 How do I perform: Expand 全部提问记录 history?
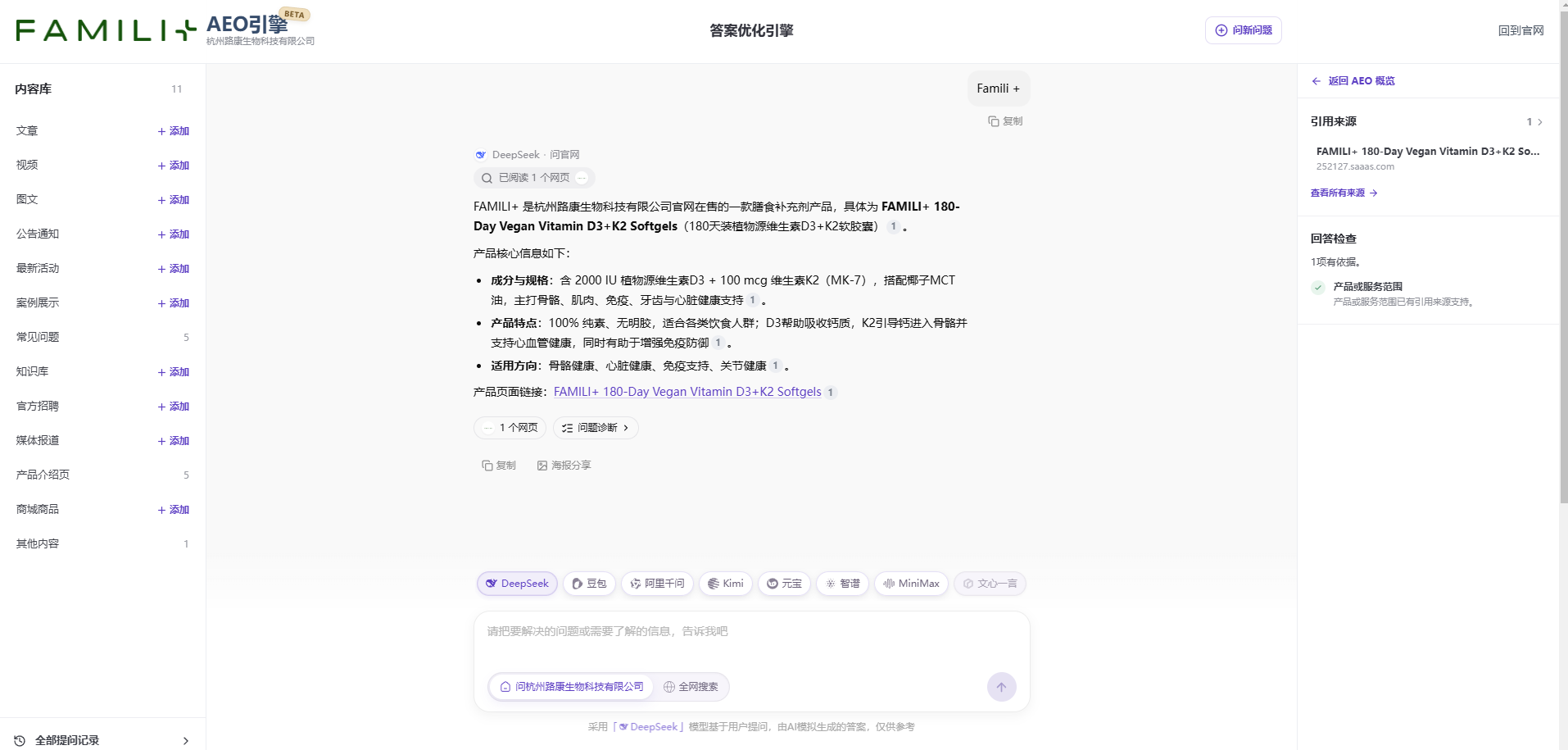coord(102,740)
